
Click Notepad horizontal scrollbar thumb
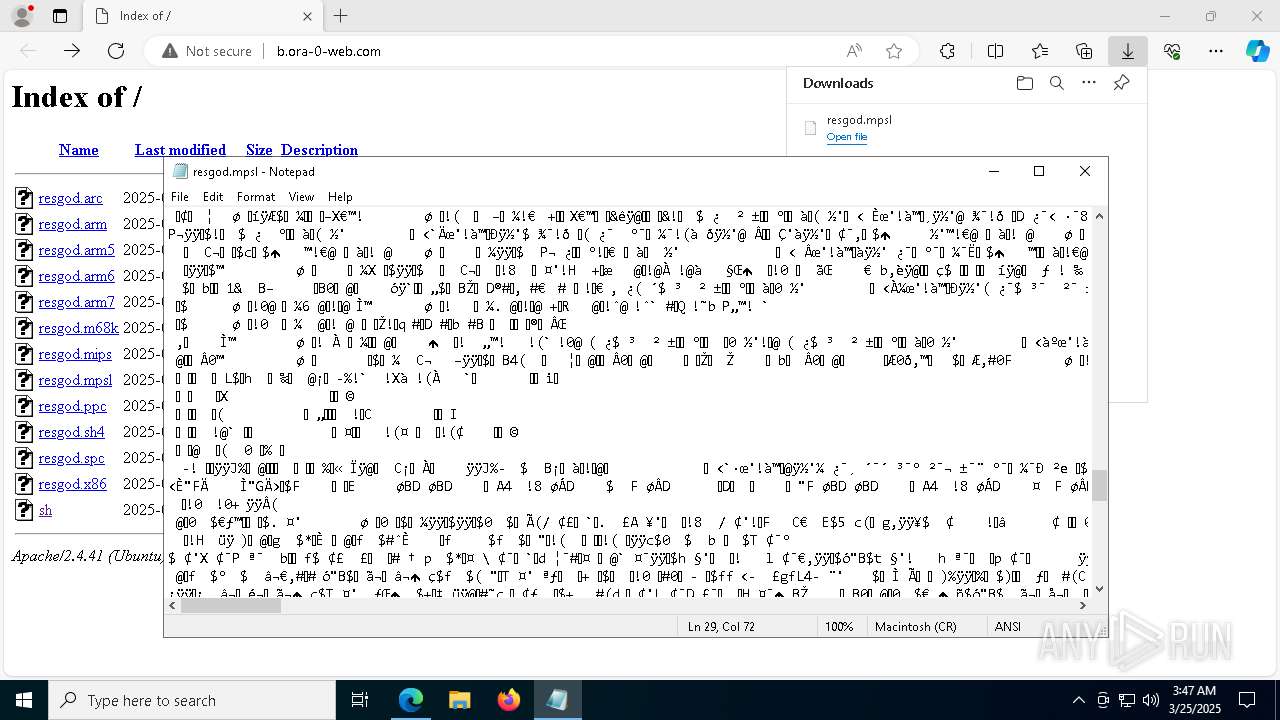click(x=230, y=605)
